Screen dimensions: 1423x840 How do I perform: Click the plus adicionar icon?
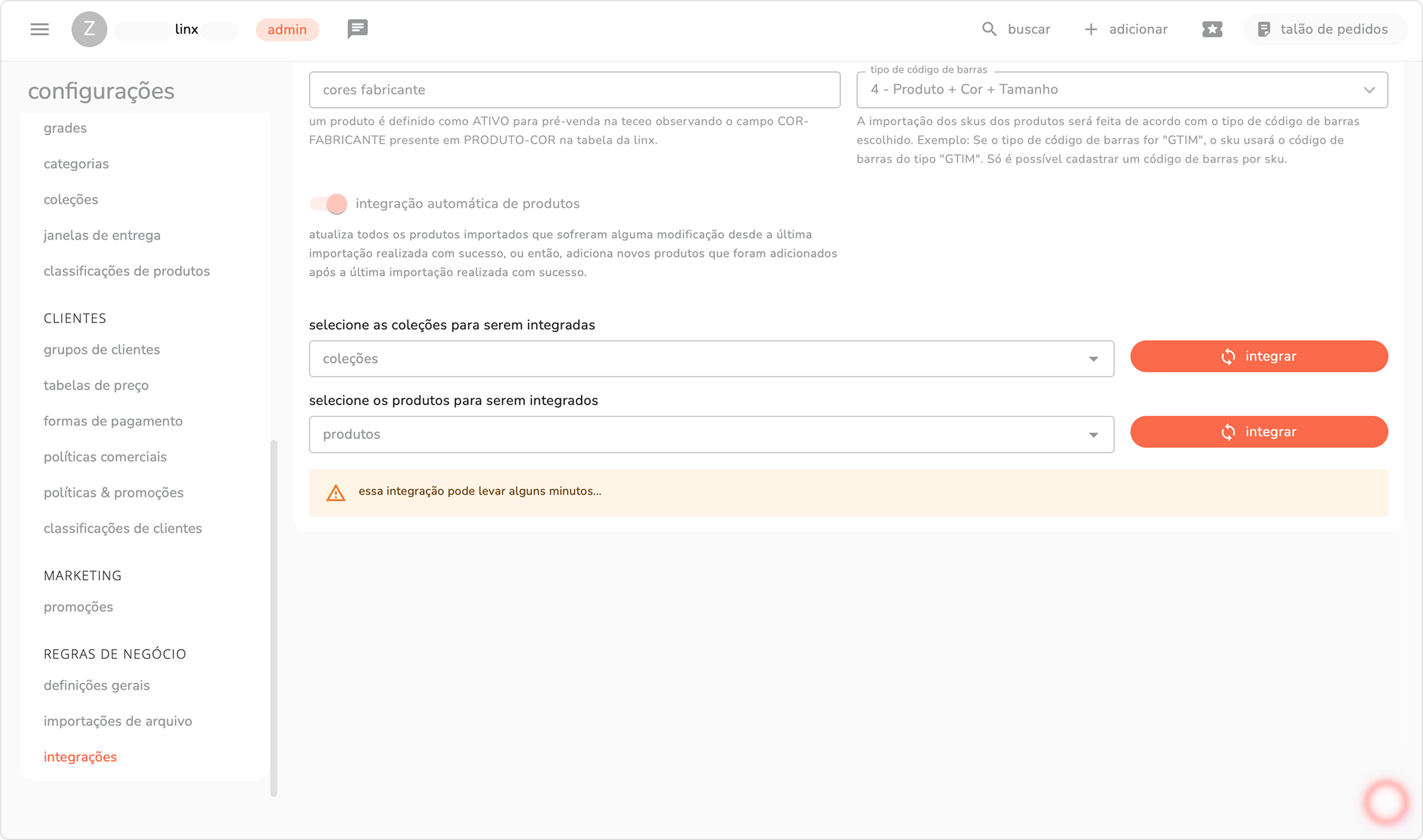point(1090,29)
